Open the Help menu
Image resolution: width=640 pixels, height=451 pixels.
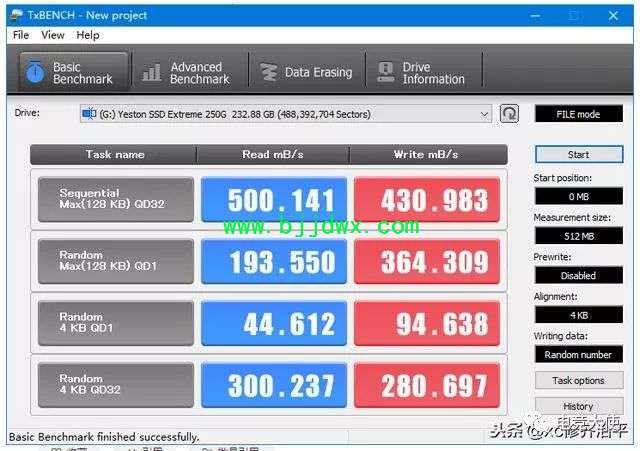[x=88, y=36]
